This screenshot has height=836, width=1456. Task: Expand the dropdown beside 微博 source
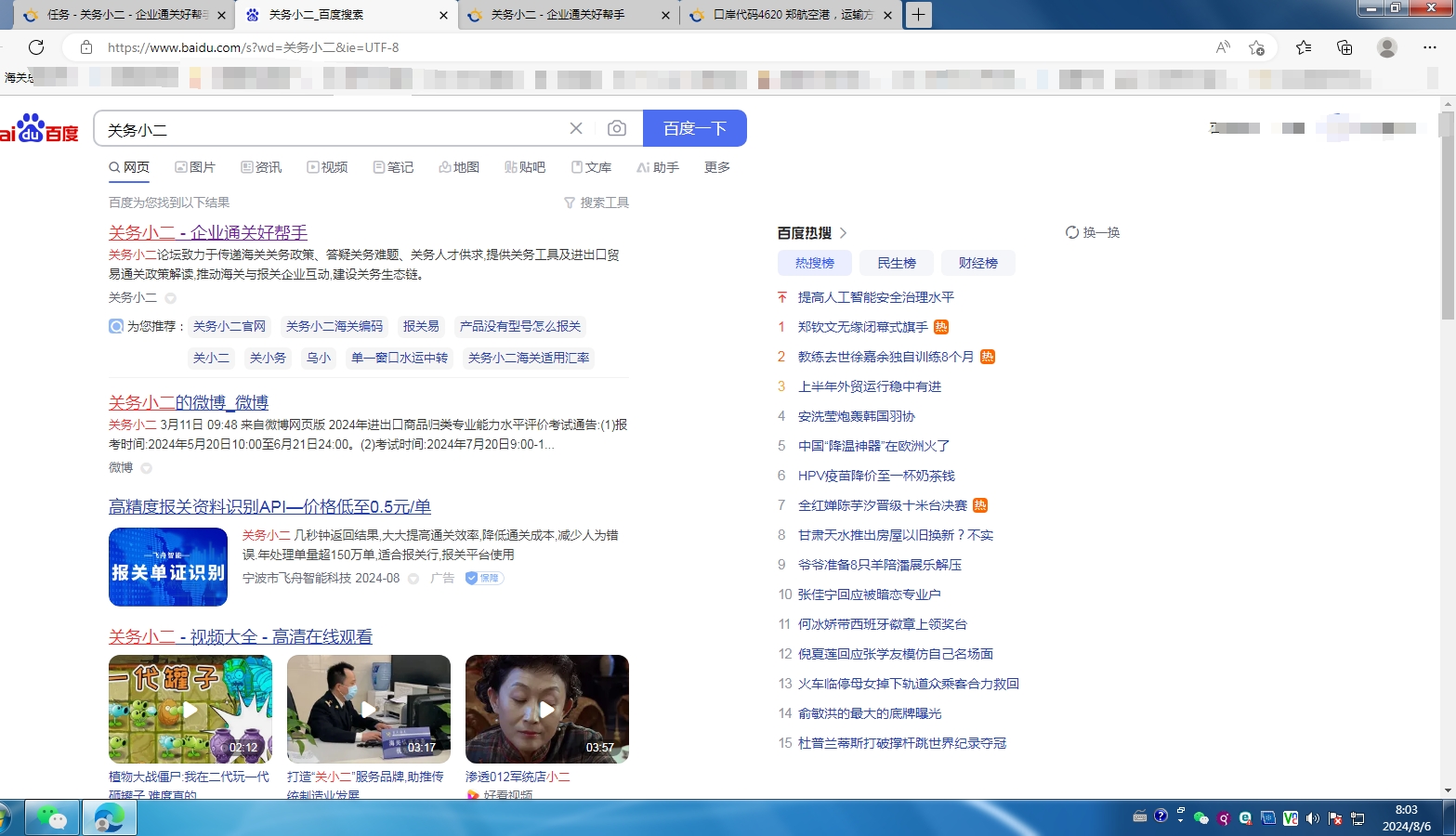point(146,468)
